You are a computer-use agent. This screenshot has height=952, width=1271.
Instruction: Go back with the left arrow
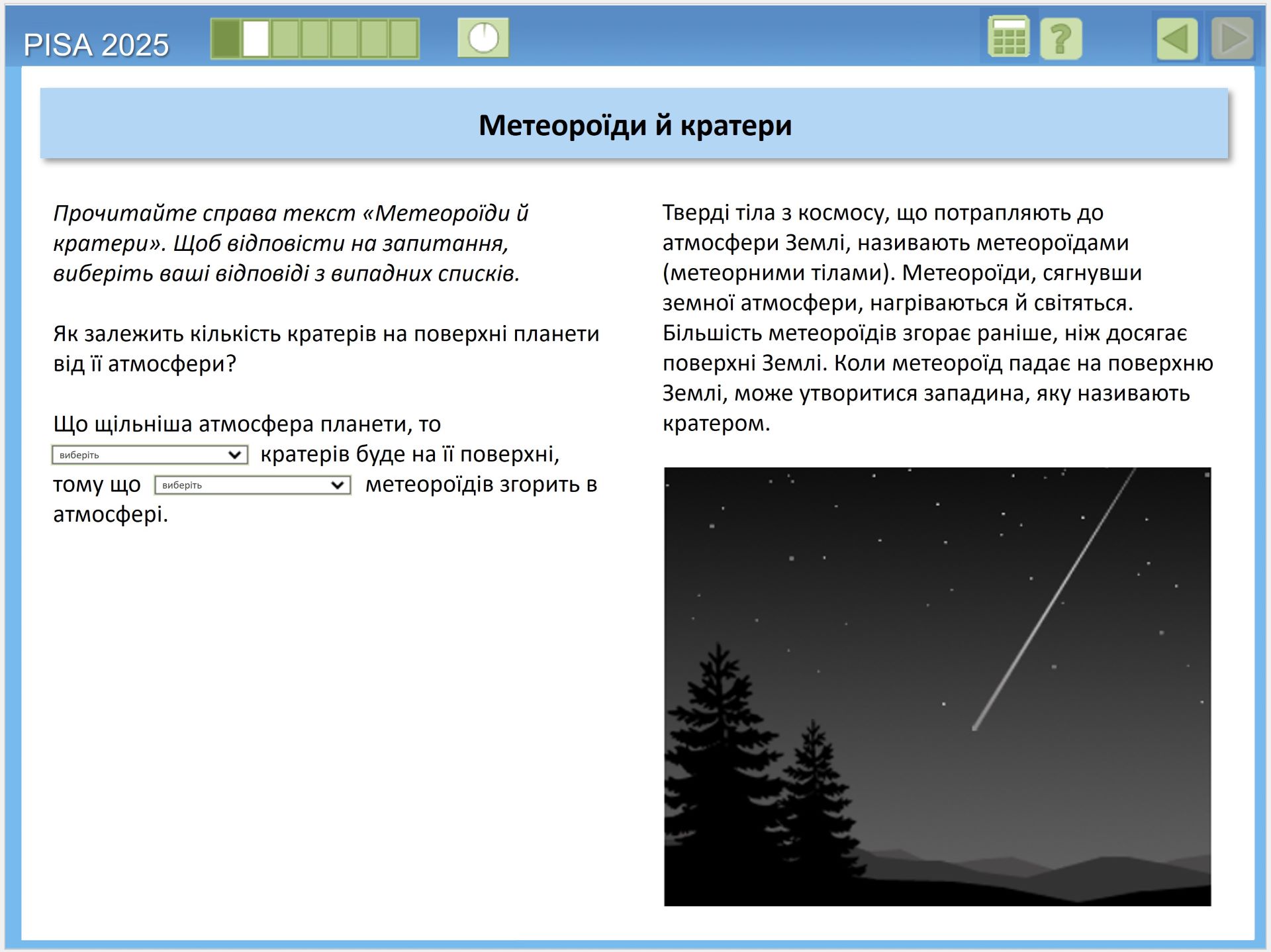pyautogui.click(x=1176, y=39)
